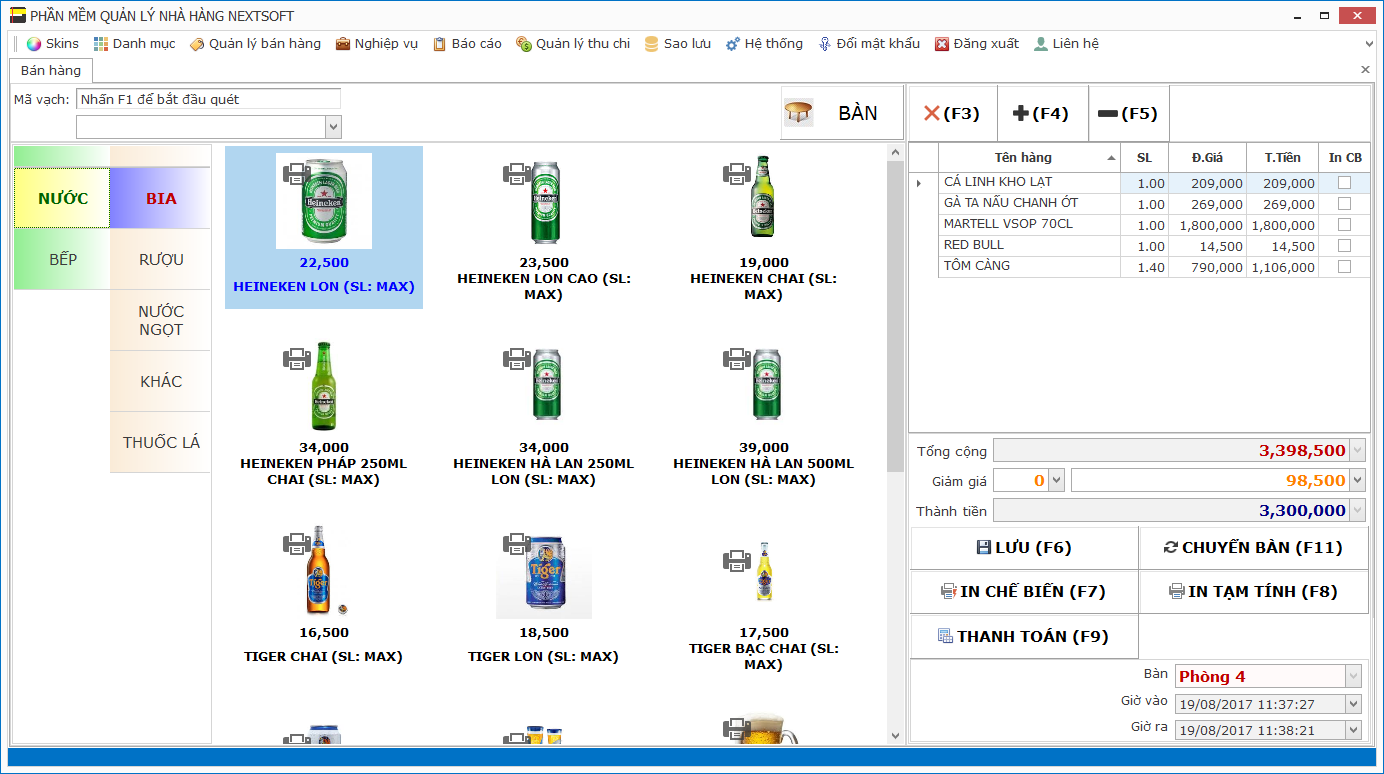The image size is (1384, 774).
Task: Click printer icon on HEINEKEN CHAI
Action: point(737,174)
